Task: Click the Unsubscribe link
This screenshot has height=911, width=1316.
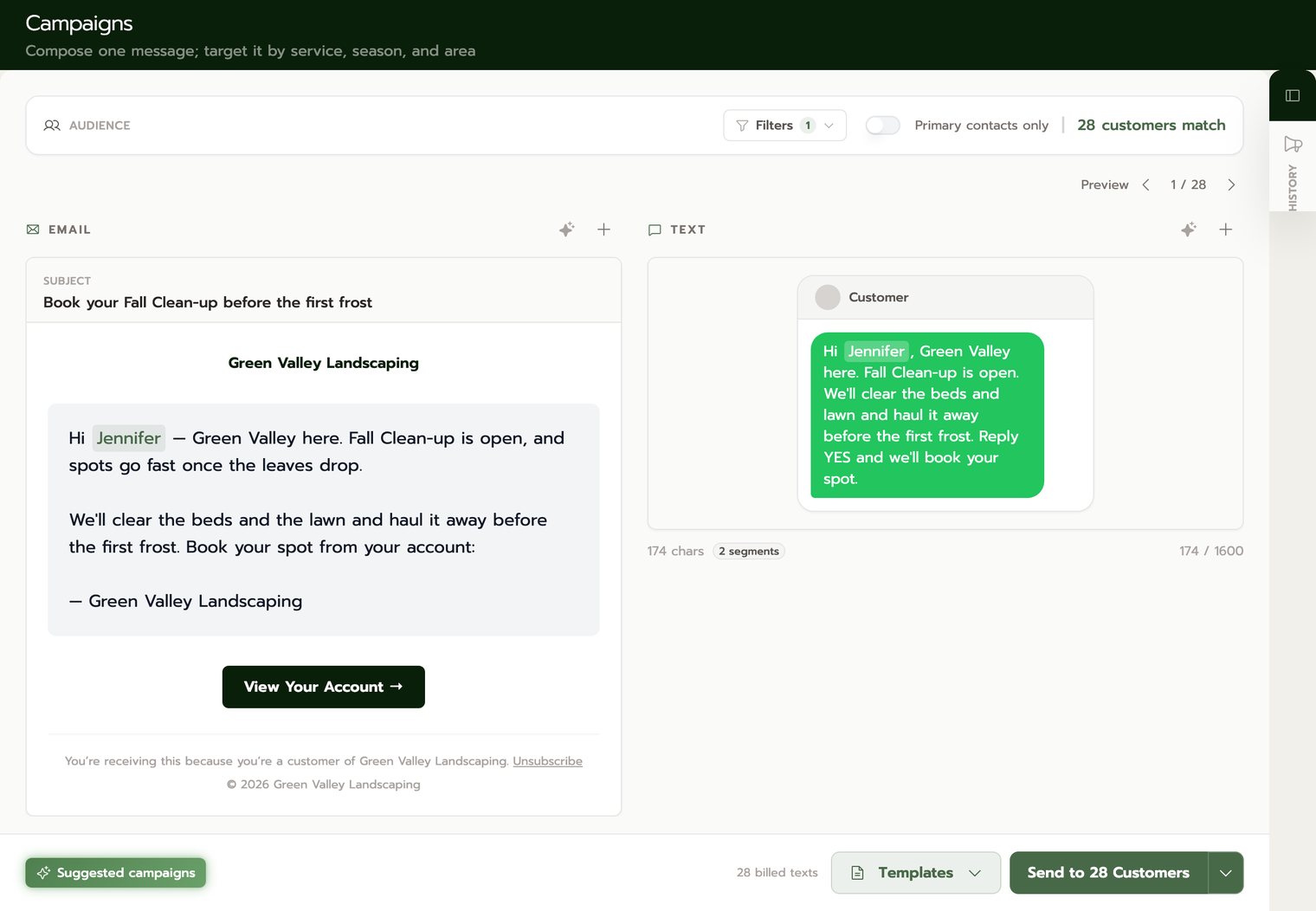Action: tap(547, 761)
